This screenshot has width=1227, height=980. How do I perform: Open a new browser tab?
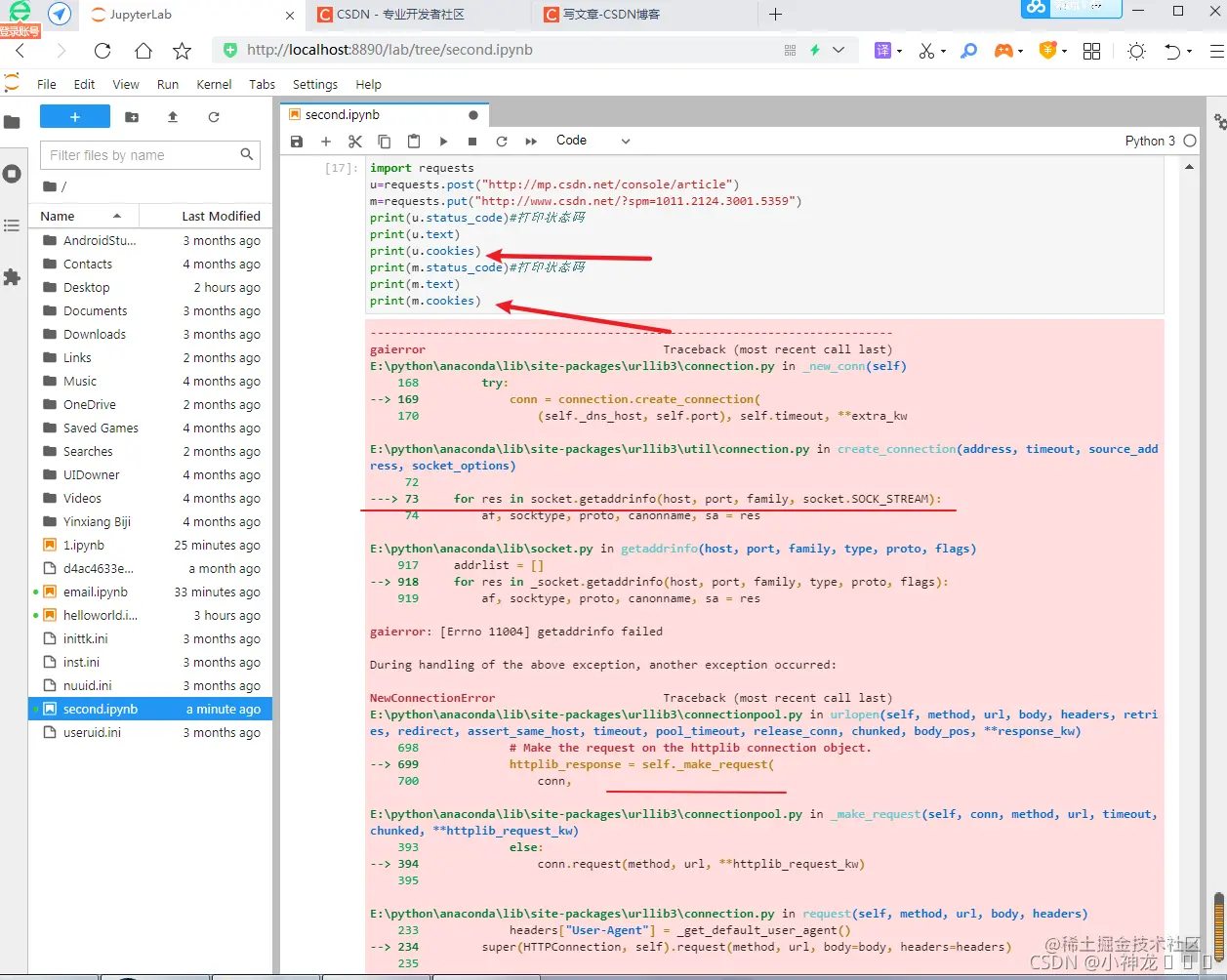pyautogui.click(x=776, y=14)
